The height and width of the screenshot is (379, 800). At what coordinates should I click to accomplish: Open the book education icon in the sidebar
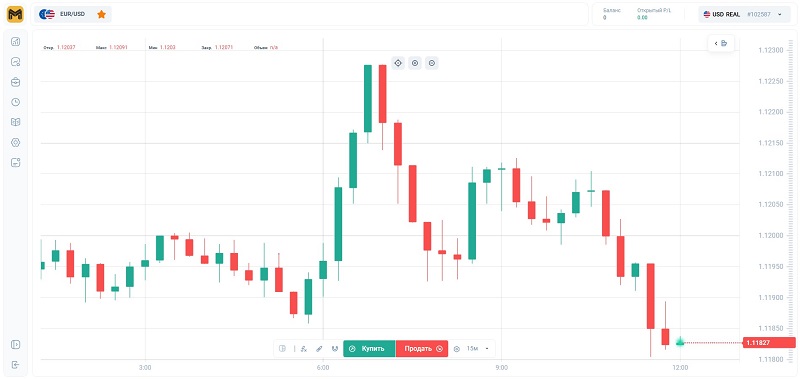click(x=15, y=122)
